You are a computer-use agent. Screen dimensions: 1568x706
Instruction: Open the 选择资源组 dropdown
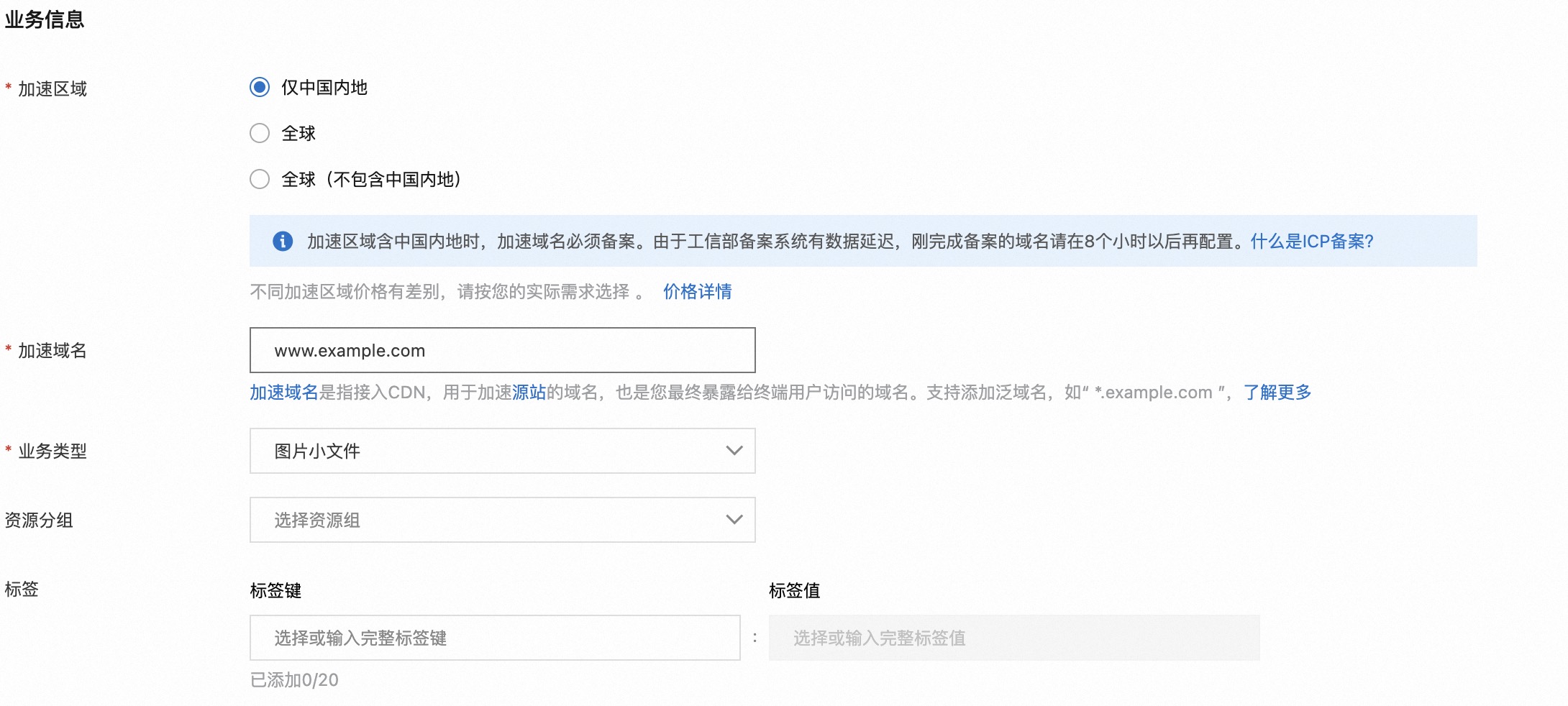point(502,520)
